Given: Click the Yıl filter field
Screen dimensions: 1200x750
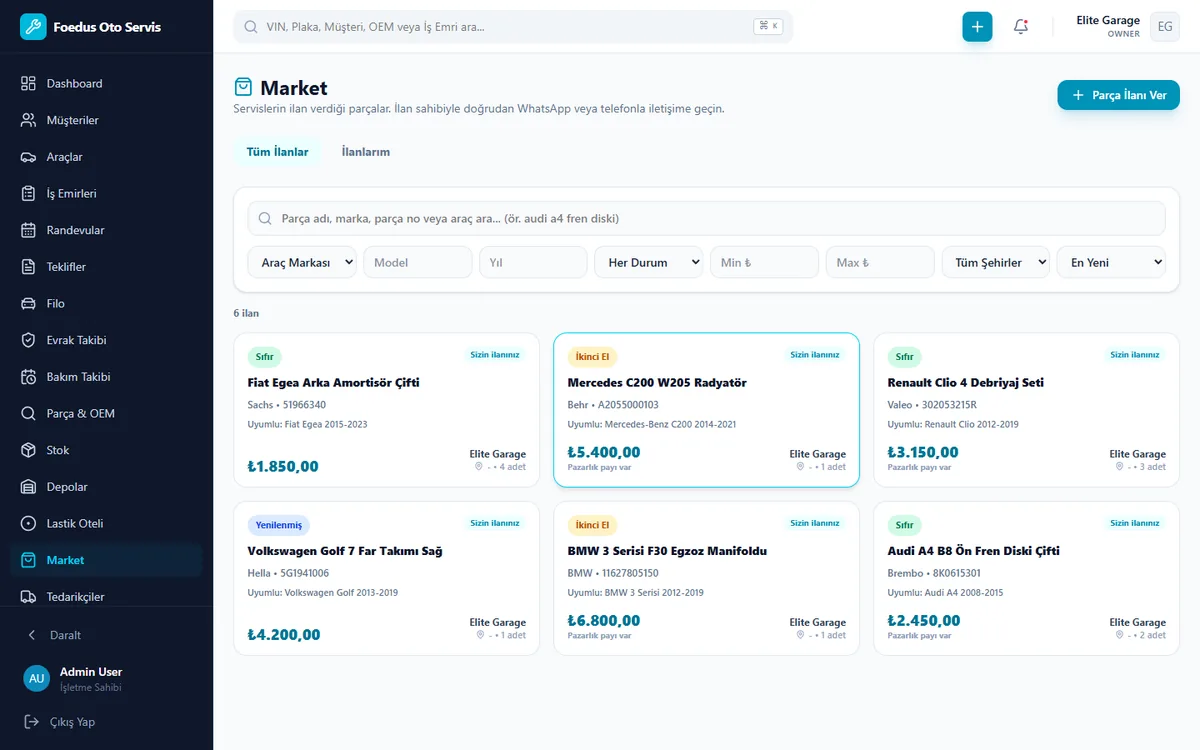Looking at the screenshot, I should tap(533, 263).
